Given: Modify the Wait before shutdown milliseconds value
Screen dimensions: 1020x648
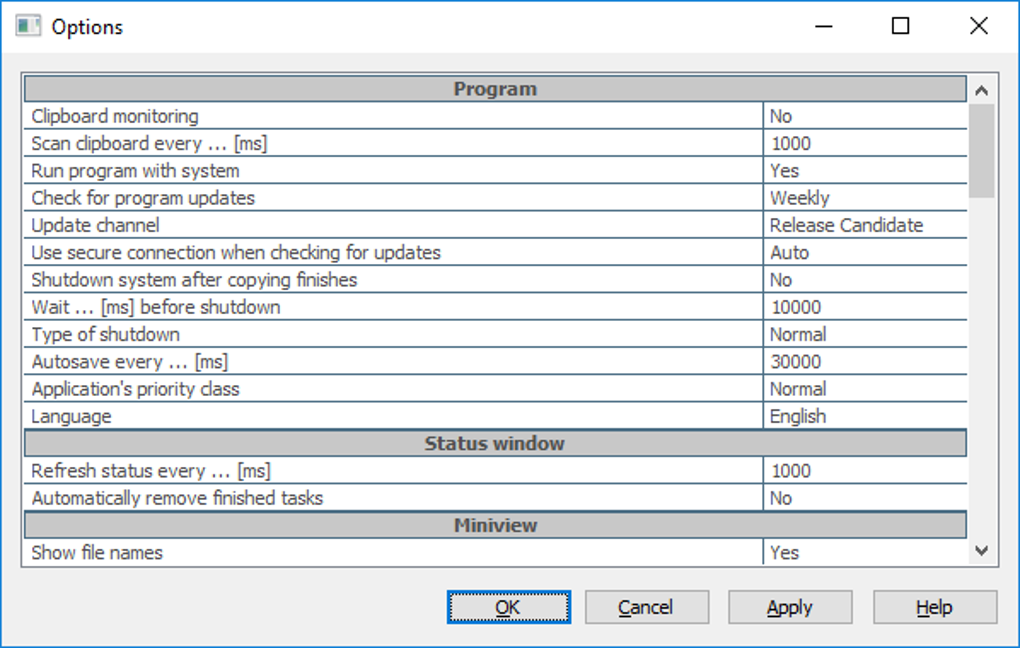Looking at the screenshot, I should coord(866,306).
